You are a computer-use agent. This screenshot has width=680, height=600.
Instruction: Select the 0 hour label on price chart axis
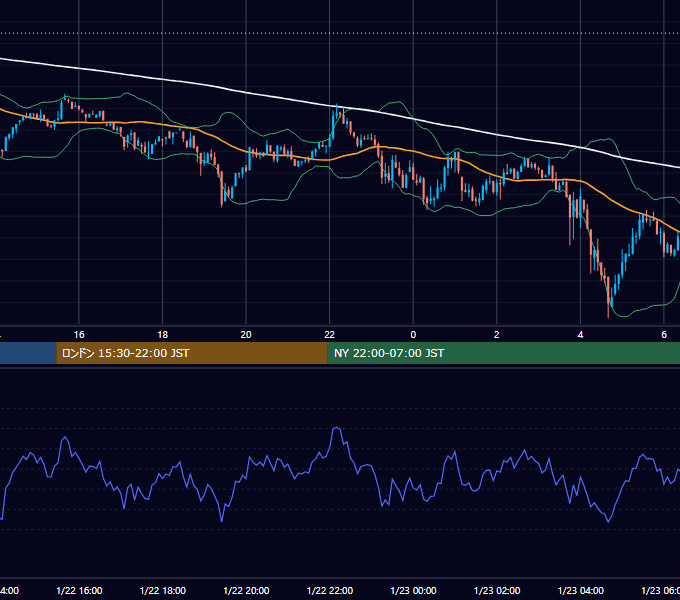pos(413,335)
